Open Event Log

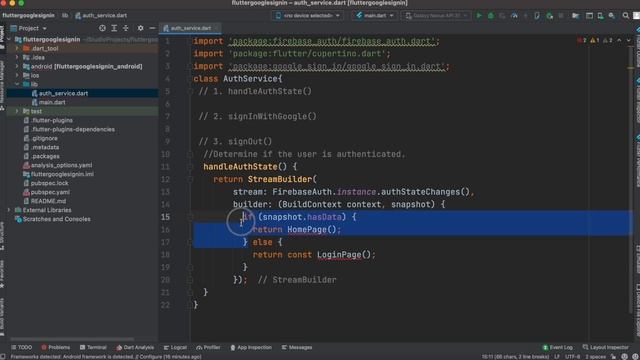coord(558,347)
